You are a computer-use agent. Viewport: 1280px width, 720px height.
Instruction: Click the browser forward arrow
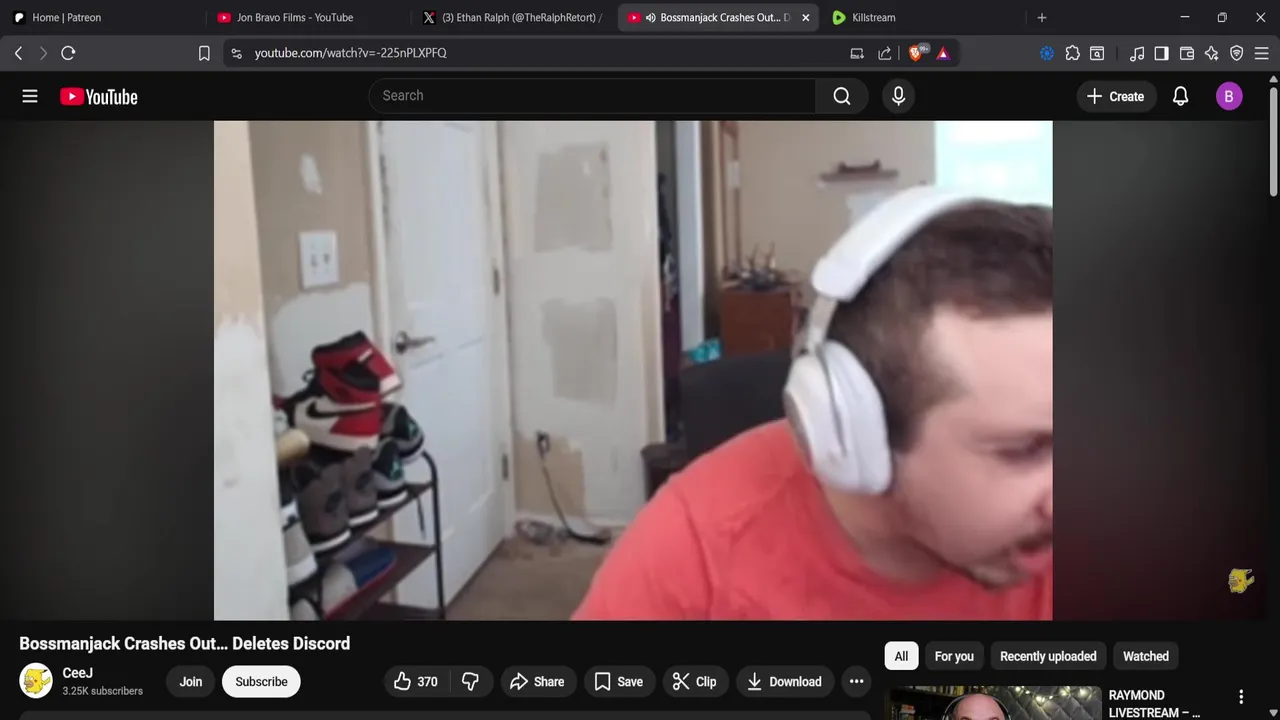(43, 53)
